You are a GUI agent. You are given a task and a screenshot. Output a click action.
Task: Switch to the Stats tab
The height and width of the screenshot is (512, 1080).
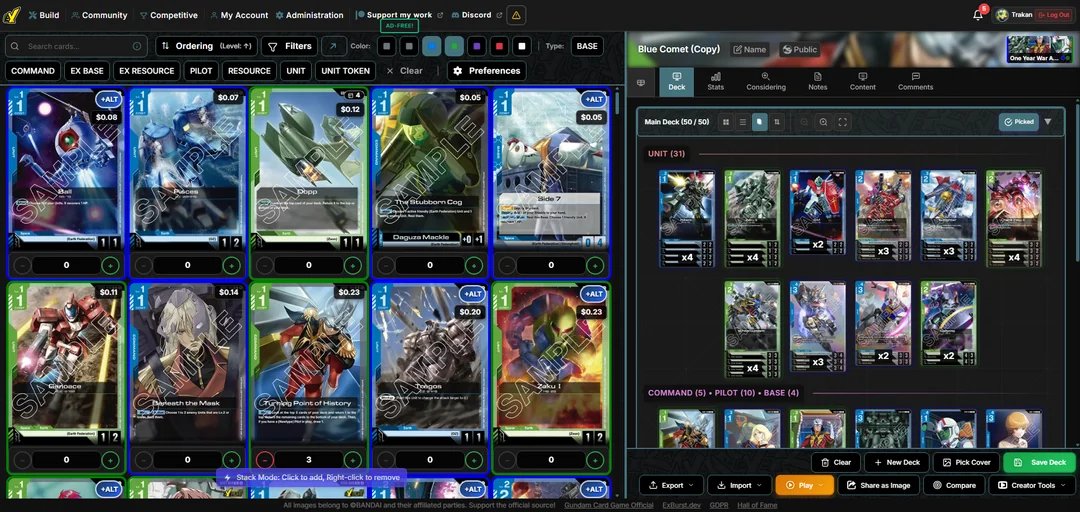pyautogui.click(x=716, y=82)
